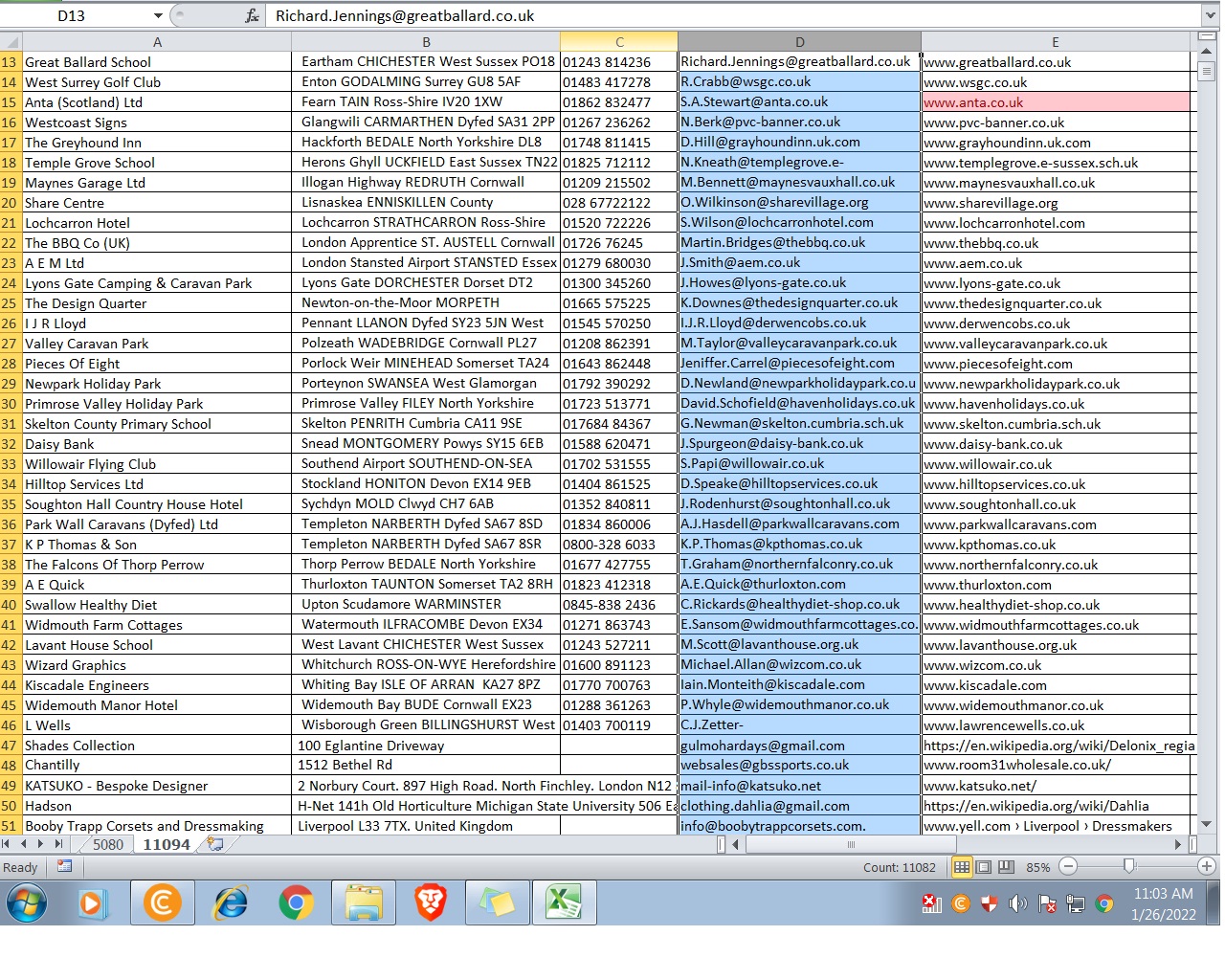Select cell 'www.katsuko.net/'
The width and height of the screenshot is (1225, 980).
(1056, 785)
